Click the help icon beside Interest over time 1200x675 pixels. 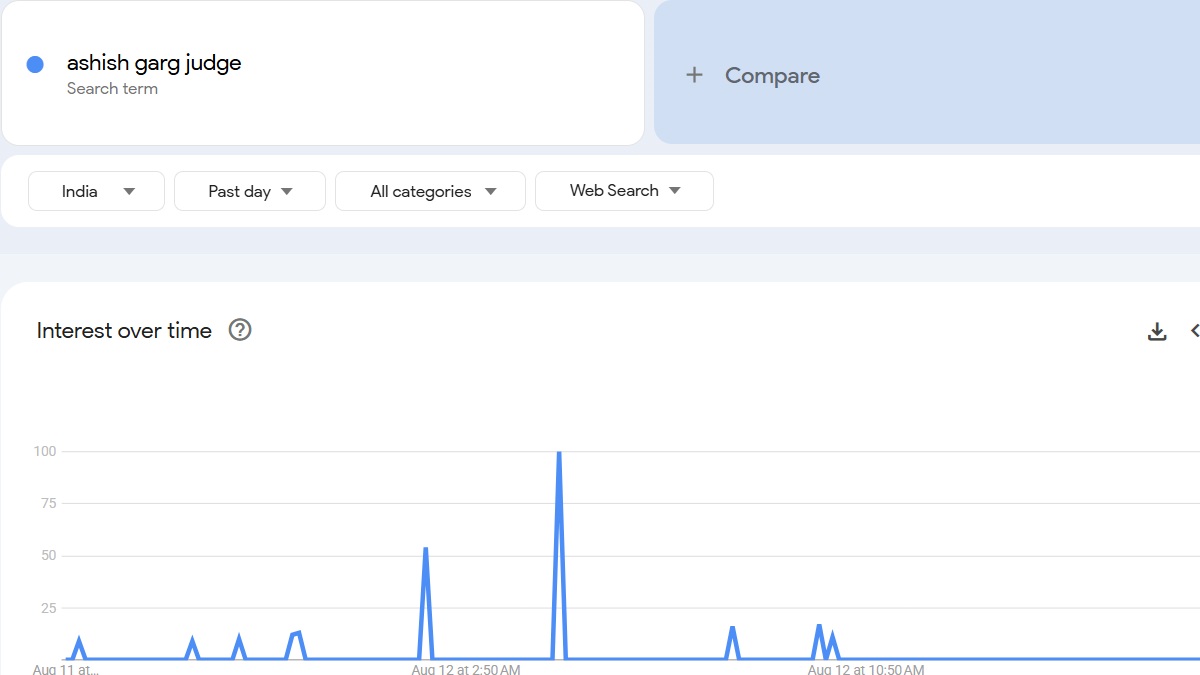[240, 330]
